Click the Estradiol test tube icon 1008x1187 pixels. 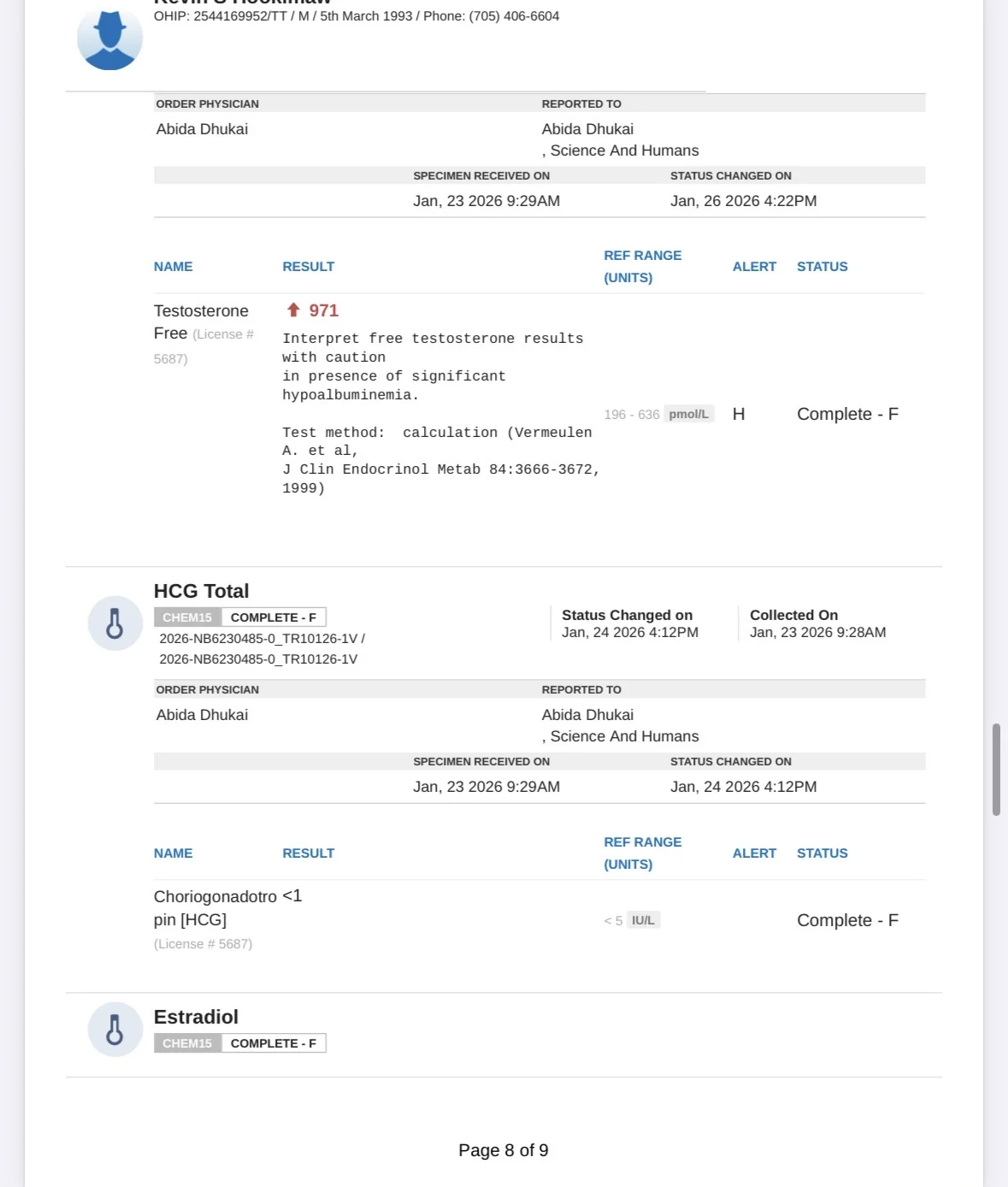click(x=115, y=1030)
